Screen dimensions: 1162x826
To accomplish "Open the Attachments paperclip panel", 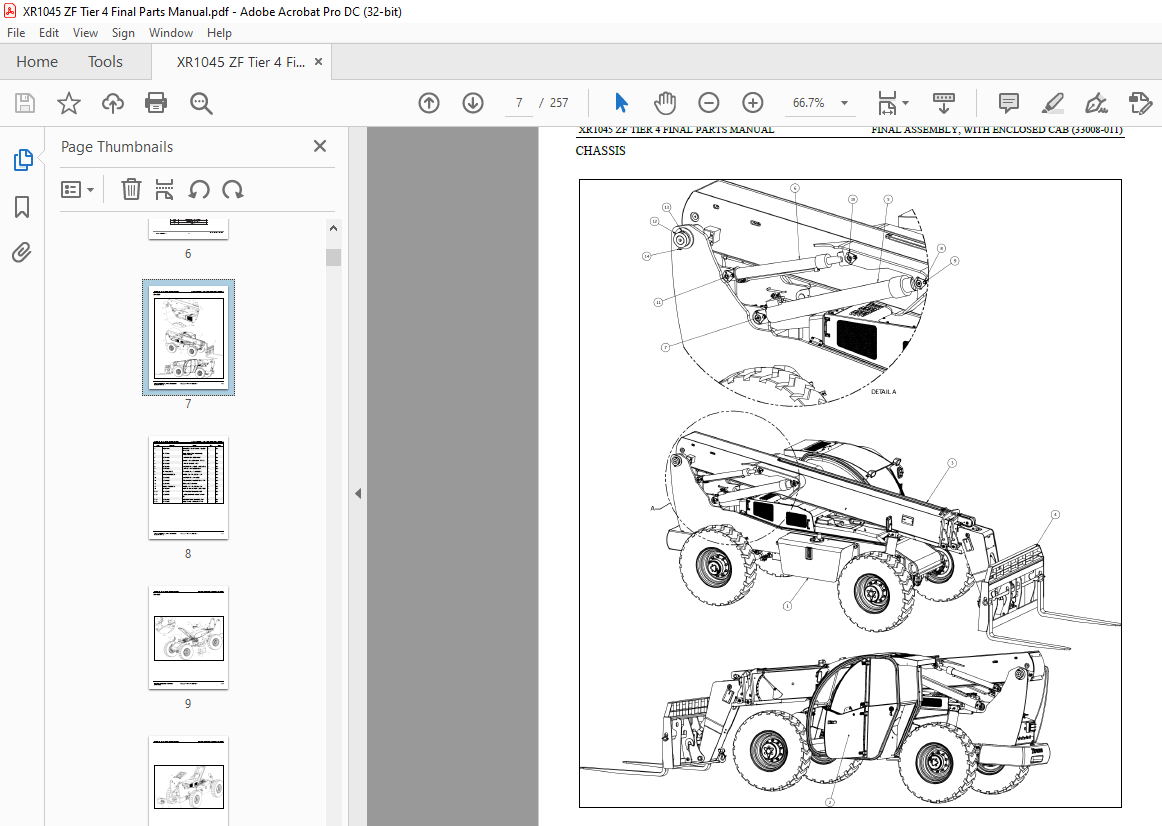I will point(22,253).
